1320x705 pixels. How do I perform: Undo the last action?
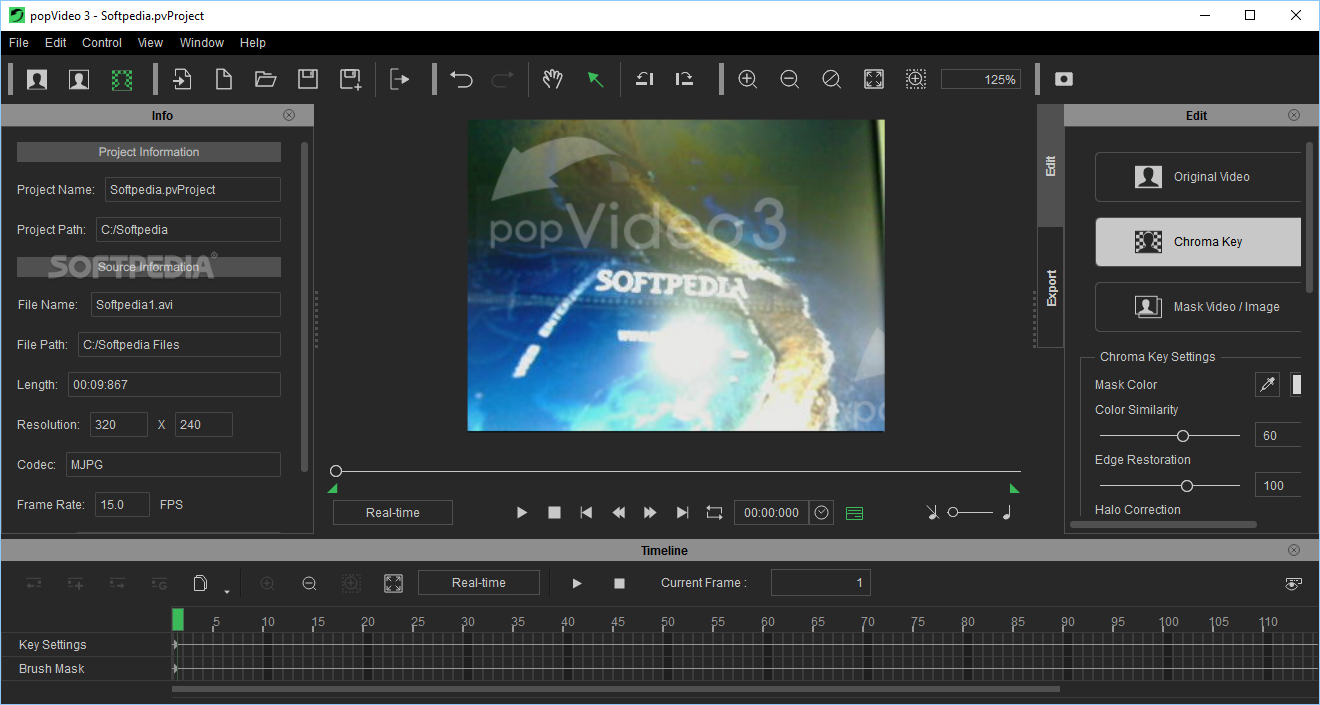pyautogui.click(x=461, y=79)
